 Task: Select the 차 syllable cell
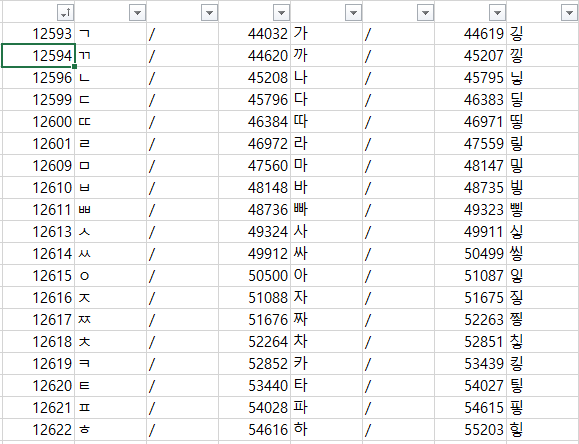tap(326, 342)
